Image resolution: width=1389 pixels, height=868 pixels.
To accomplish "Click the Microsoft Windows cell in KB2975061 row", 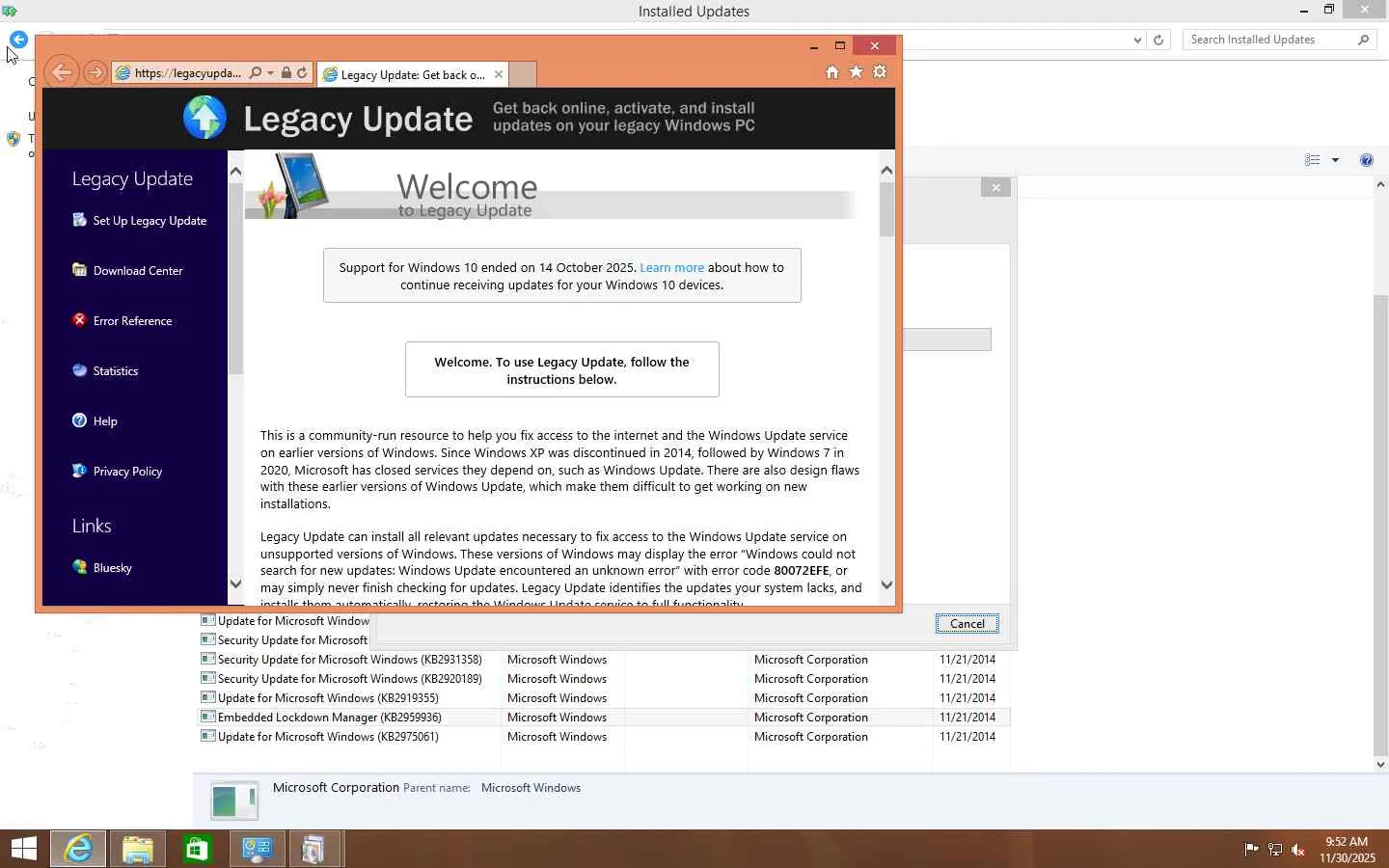I will tap(557, 737).
